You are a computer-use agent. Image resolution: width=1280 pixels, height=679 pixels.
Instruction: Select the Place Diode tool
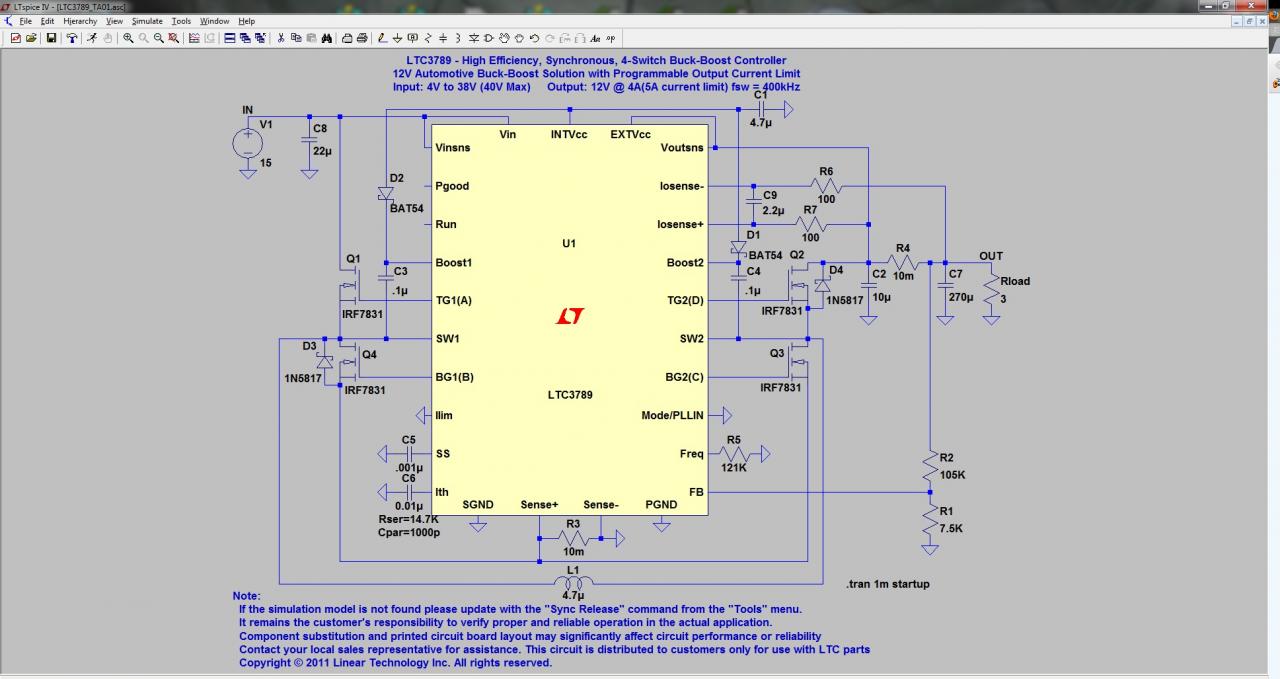point(474,38)
